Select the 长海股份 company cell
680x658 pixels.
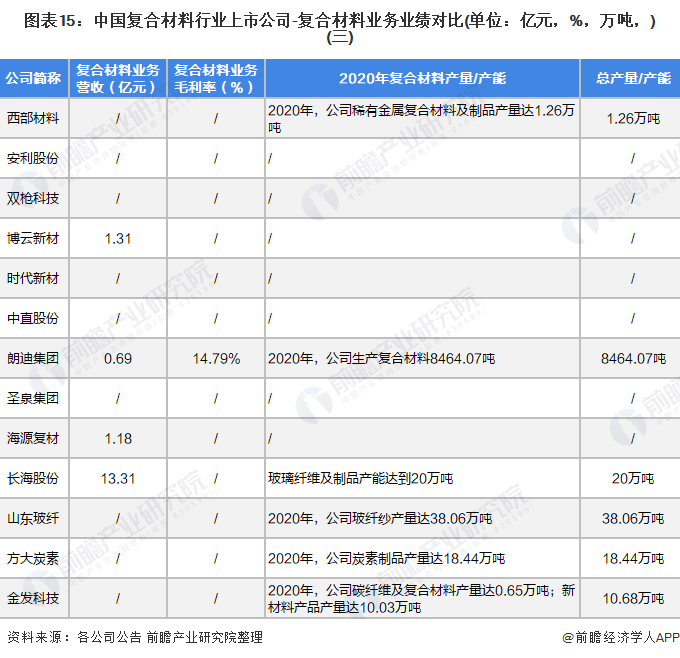(x=33, y=478)
